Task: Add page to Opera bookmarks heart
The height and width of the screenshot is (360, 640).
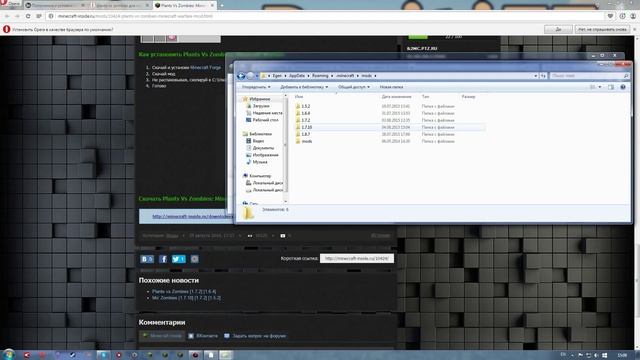Action: pyautogui.click(x=610, y=16)
